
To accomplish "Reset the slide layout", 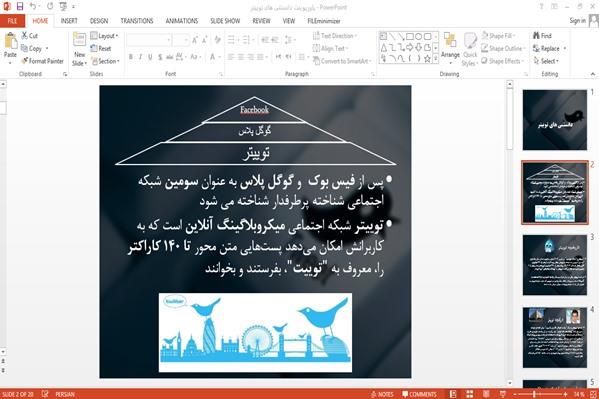I will 101,49.
